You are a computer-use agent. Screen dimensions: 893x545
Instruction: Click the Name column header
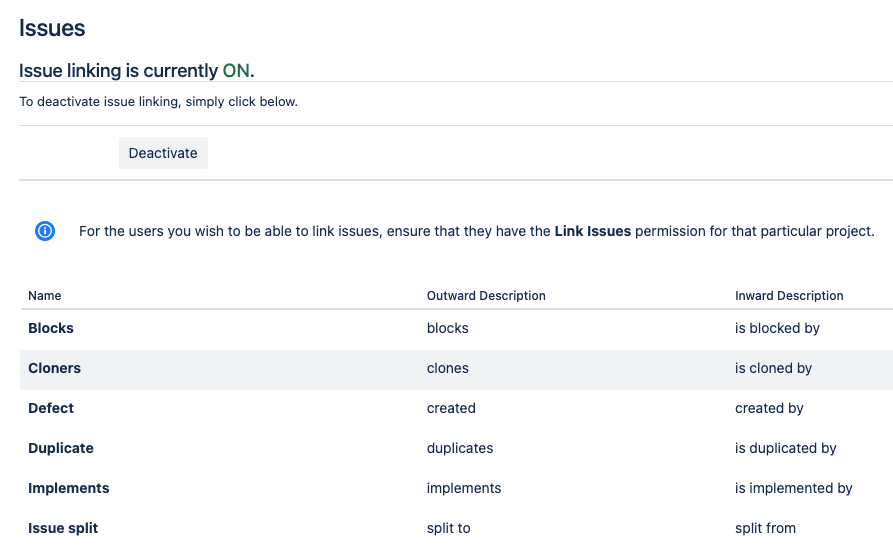click(x=44, y=296)
